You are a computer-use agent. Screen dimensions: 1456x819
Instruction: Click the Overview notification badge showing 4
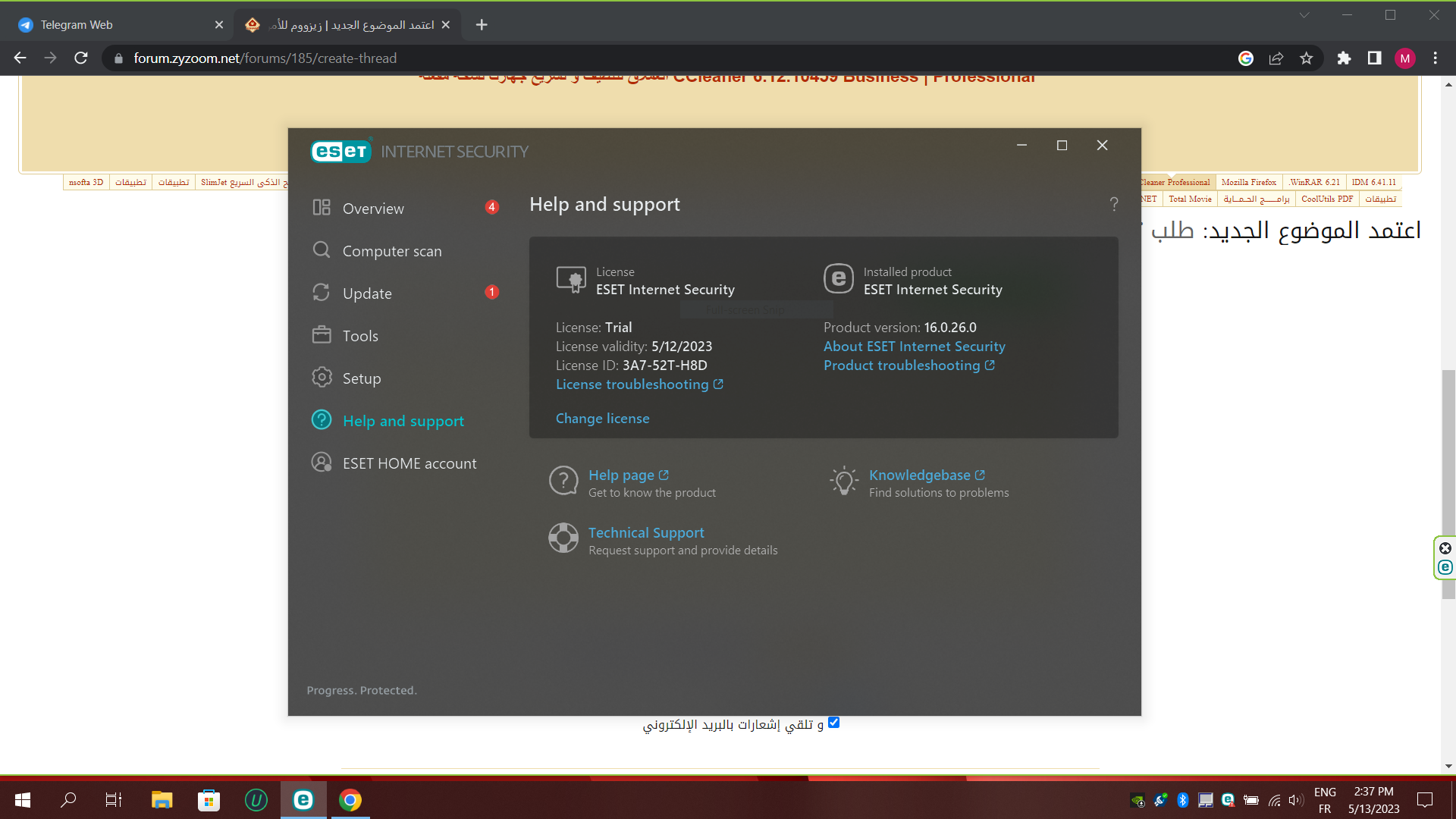(x=491, y=207)
